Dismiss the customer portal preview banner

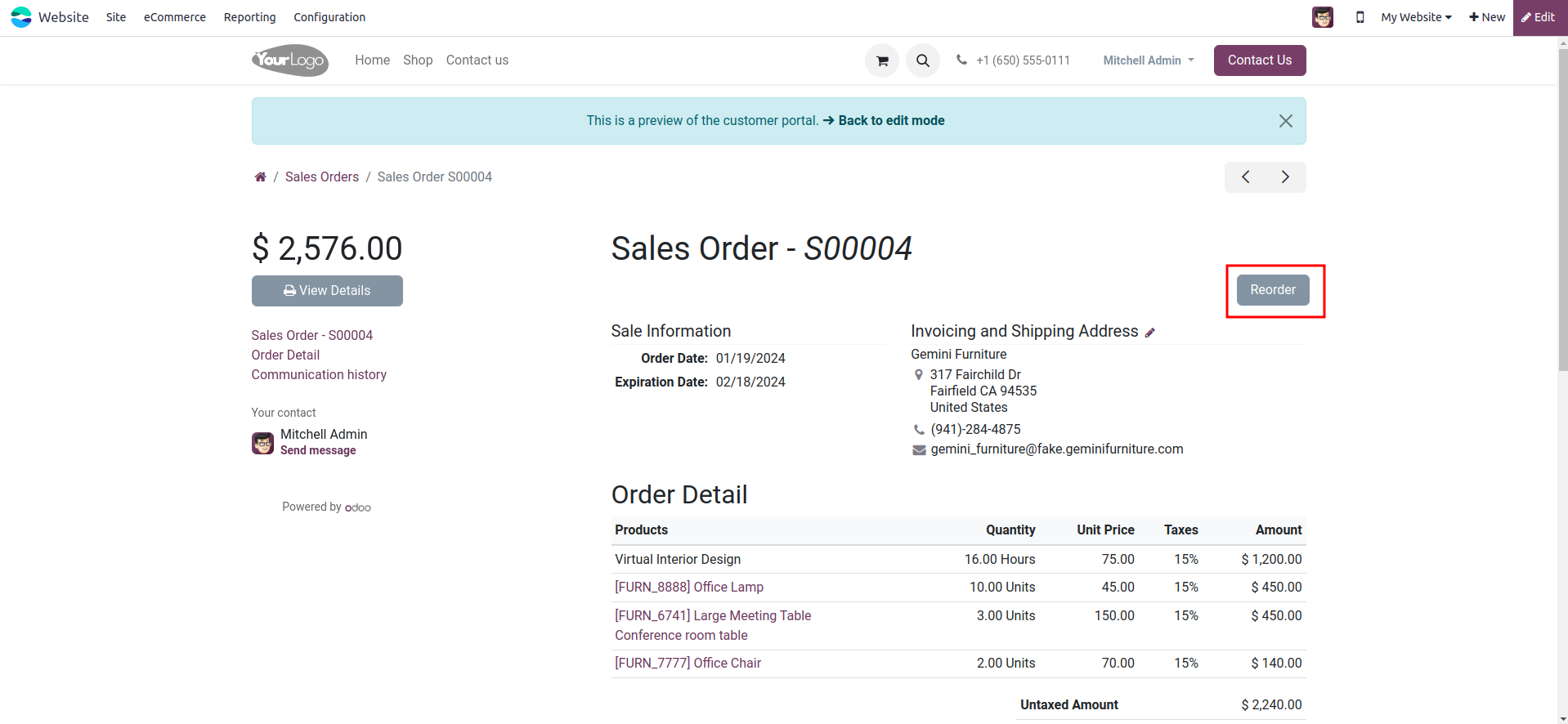click(1285, 121)
